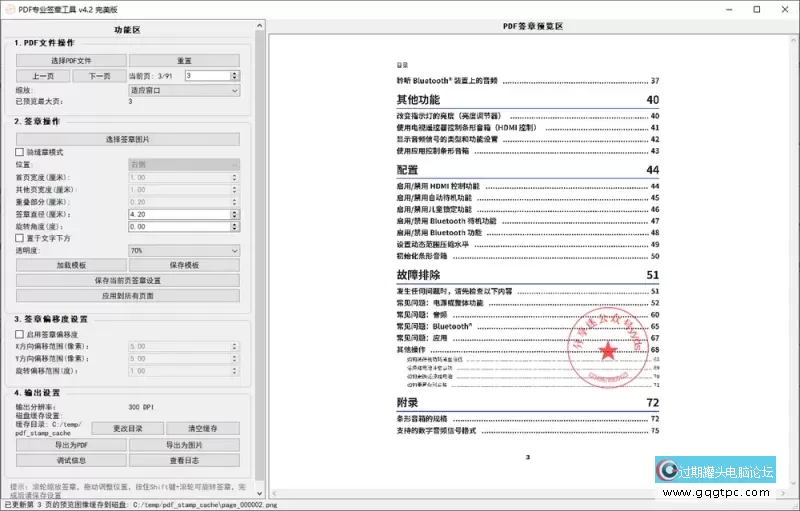Click the 查看日志 button
This screenshot has height=511, width=800.
184,461
